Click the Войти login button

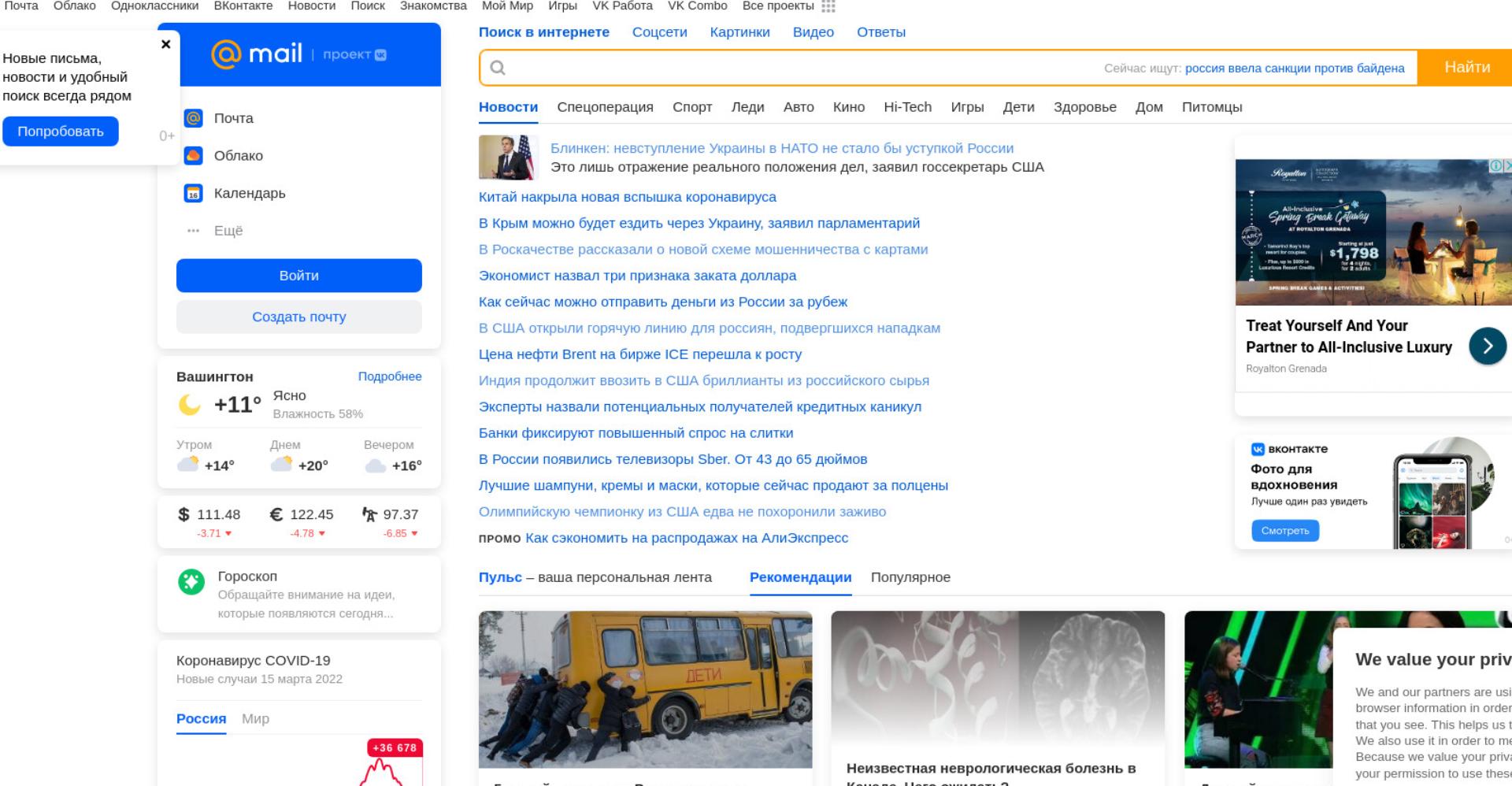click(299, 276)
